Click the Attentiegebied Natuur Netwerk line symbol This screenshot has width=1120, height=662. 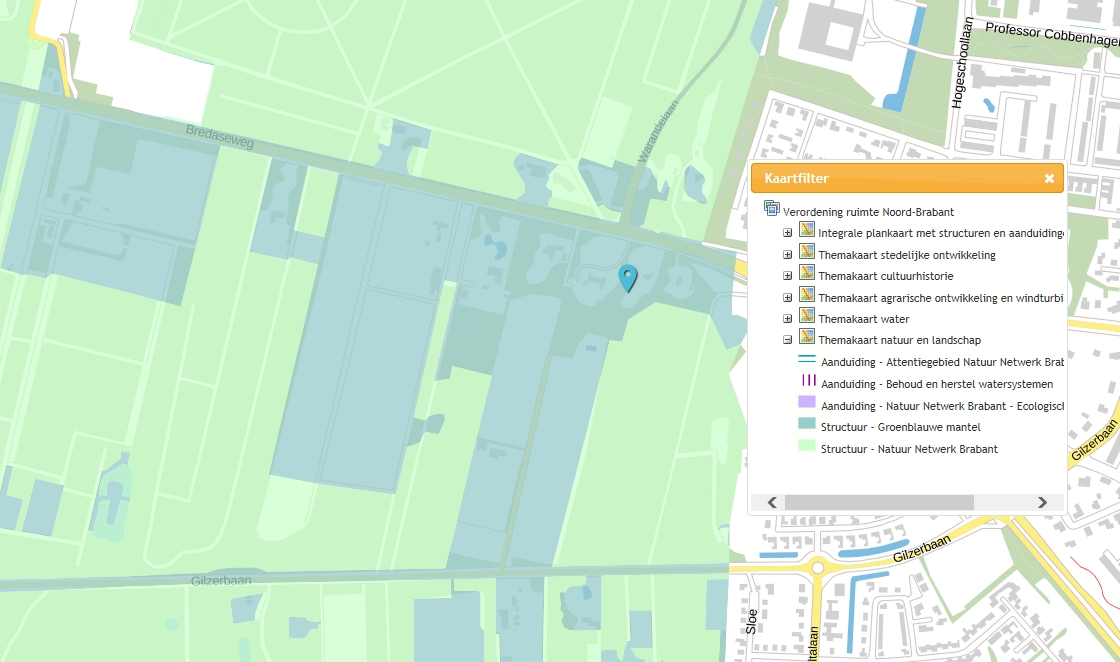(x=807, y=359)
